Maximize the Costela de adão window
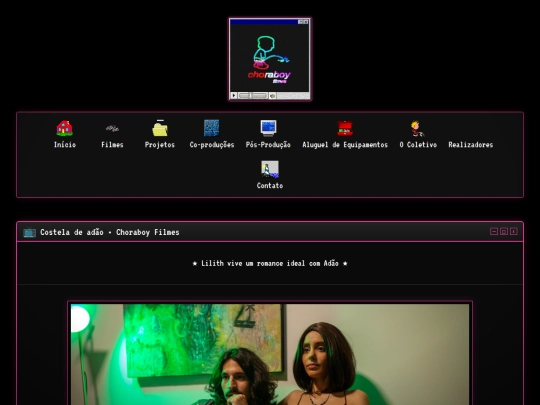 tap(504, 231)
